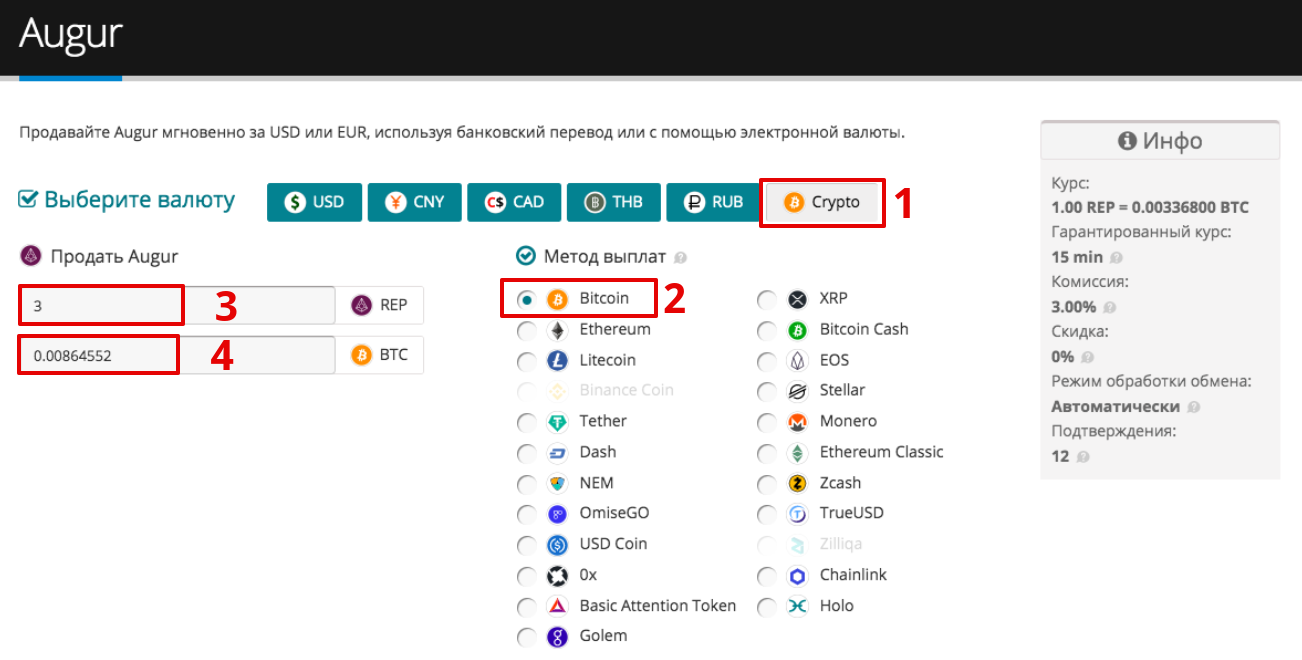Click the Basic Attention Token triangle icon
The height and width of the screenshot is (660, 1302).
click(557, 607)
